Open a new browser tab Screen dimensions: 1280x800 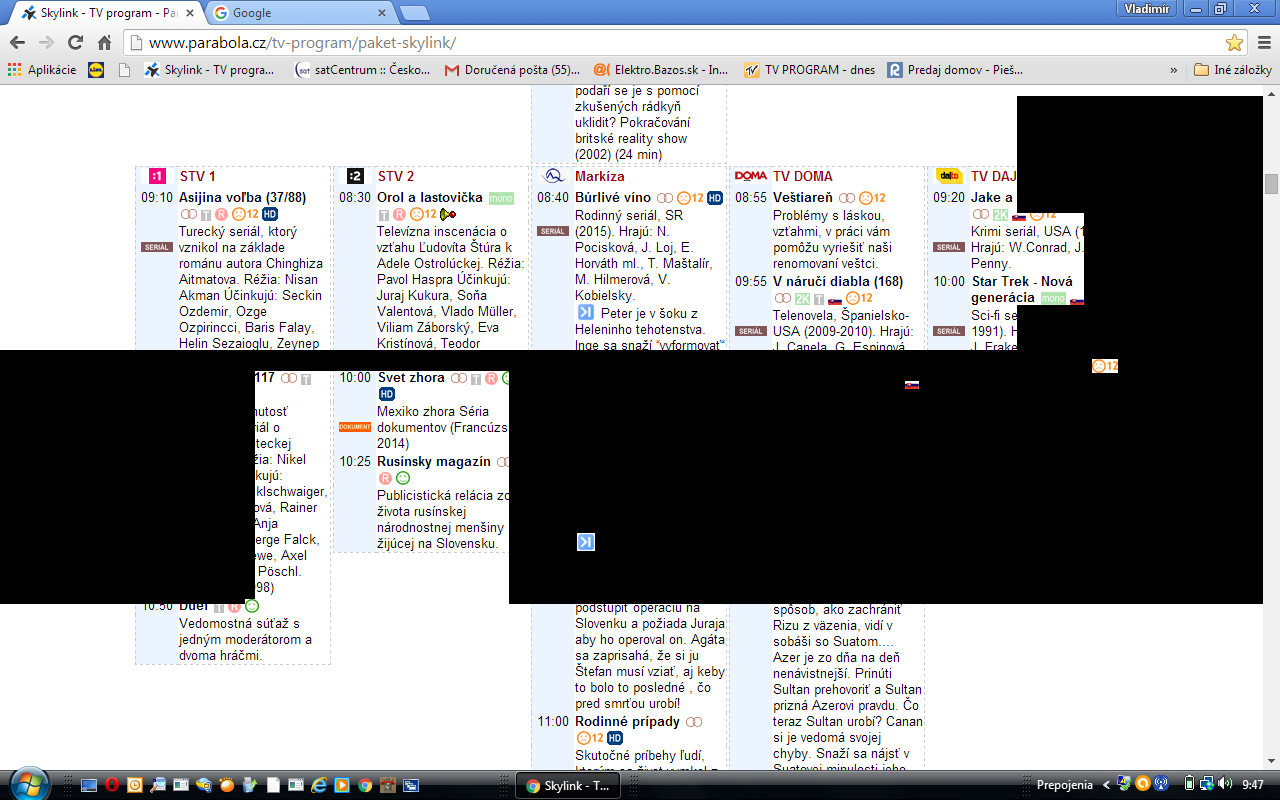415,13
